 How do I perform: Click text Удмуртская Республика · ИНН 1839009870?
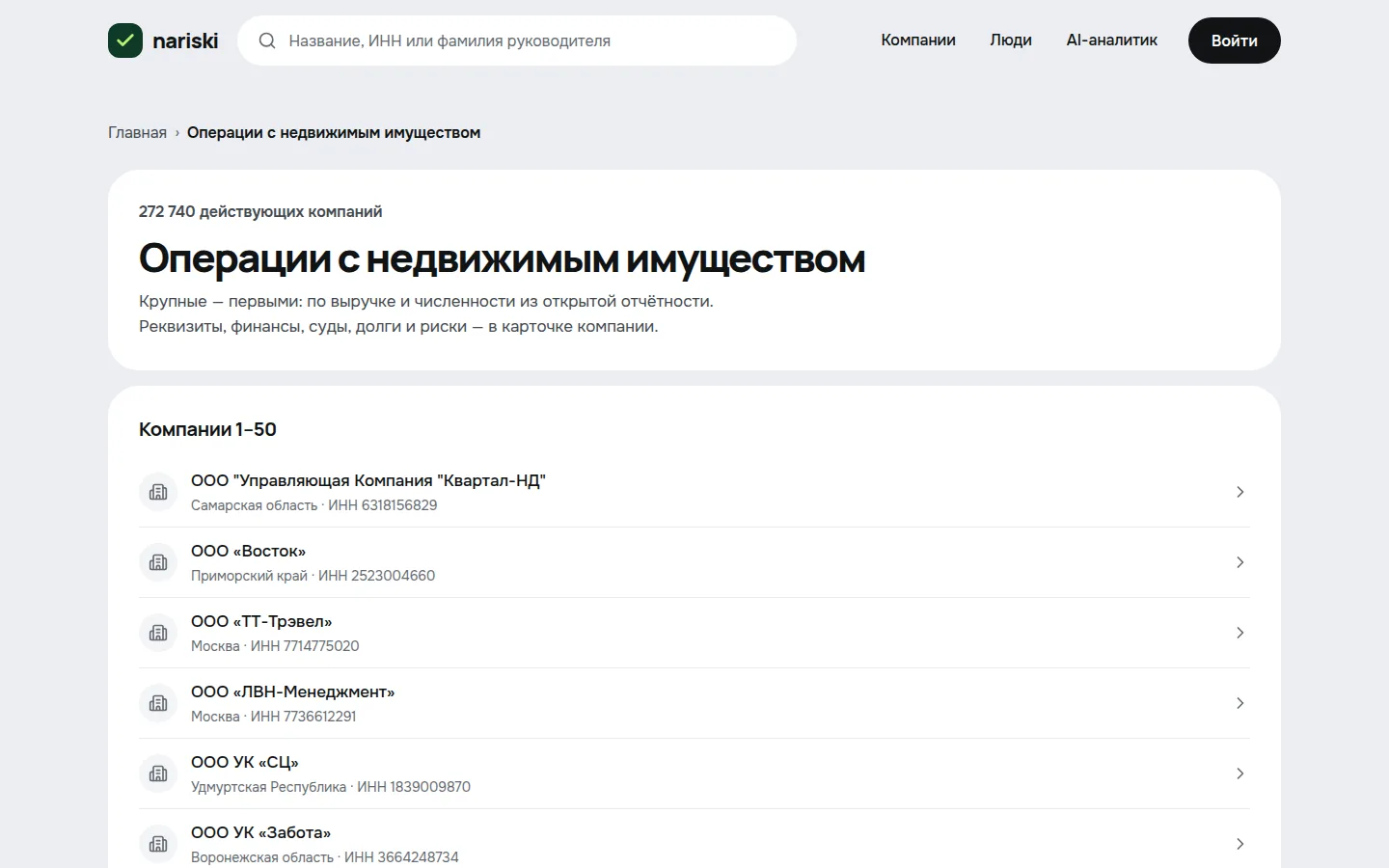pyautogui.click(x=331, y=787)
